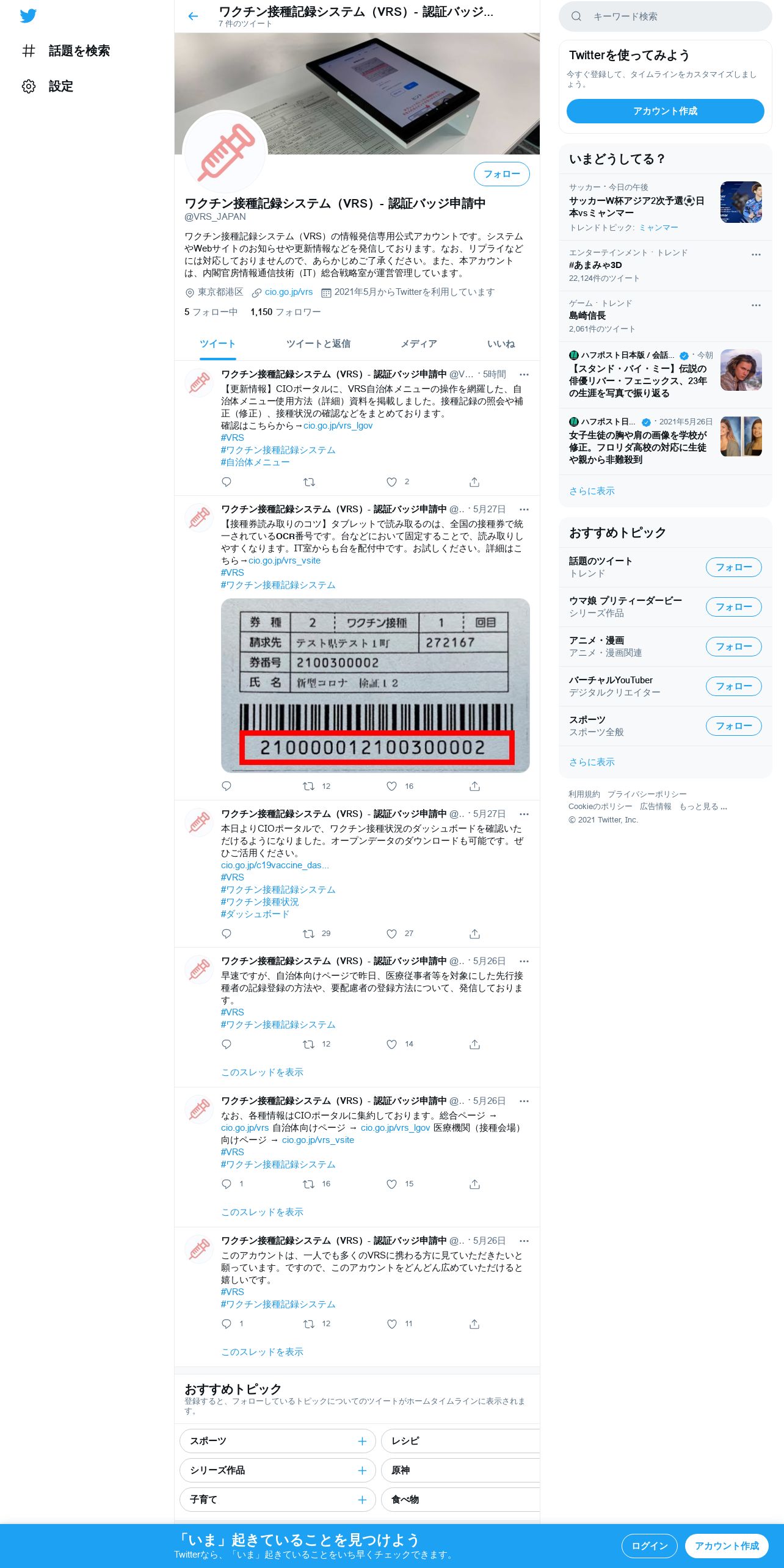The image size is (784, 1568).
Task: Click the キーワード検索 search field
Action: point(665,16)
